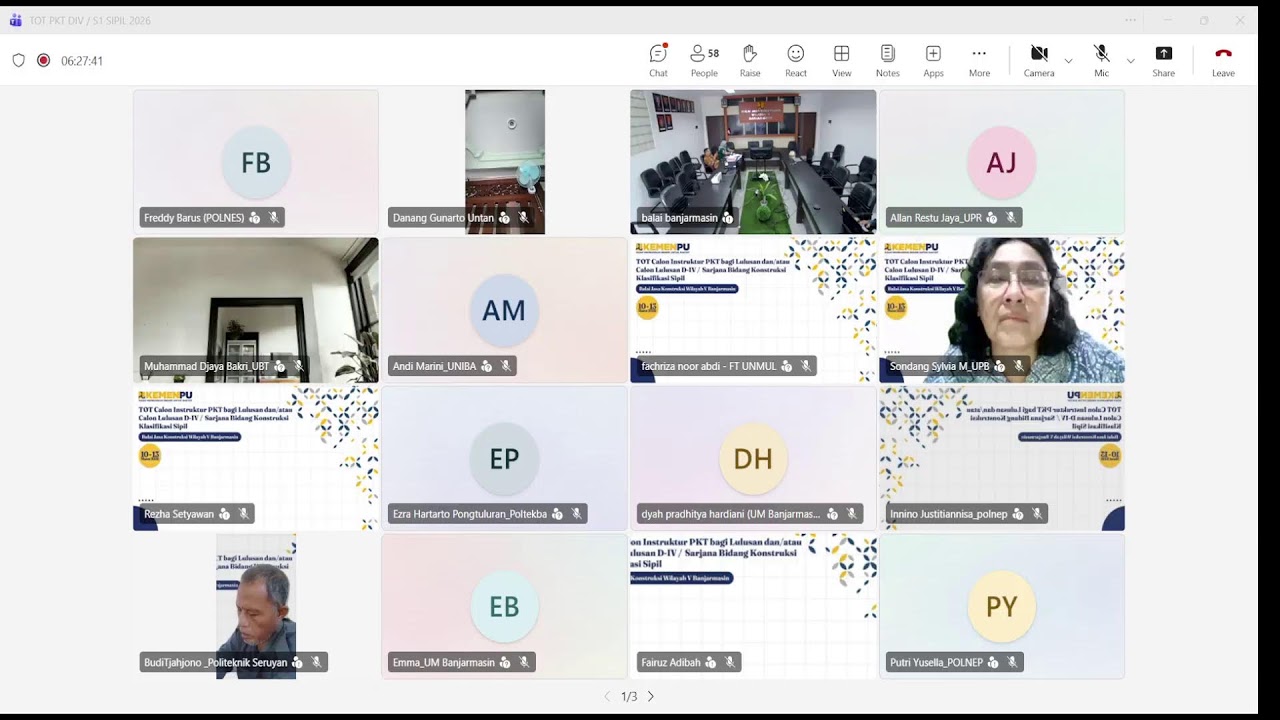The height and width of the screenshot is (720, 1280).
Task: Go to the next participants page
Action: 651,696
